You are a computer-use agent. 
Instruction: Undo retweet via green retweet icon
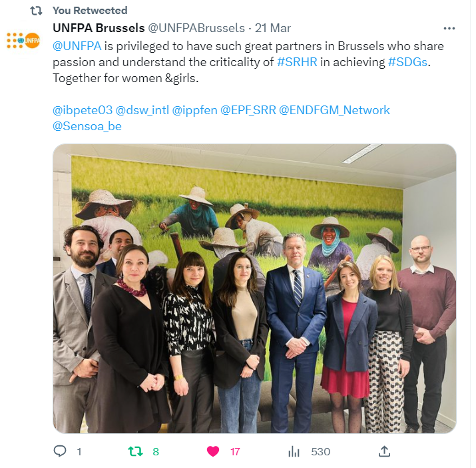[x=135, y=451]
